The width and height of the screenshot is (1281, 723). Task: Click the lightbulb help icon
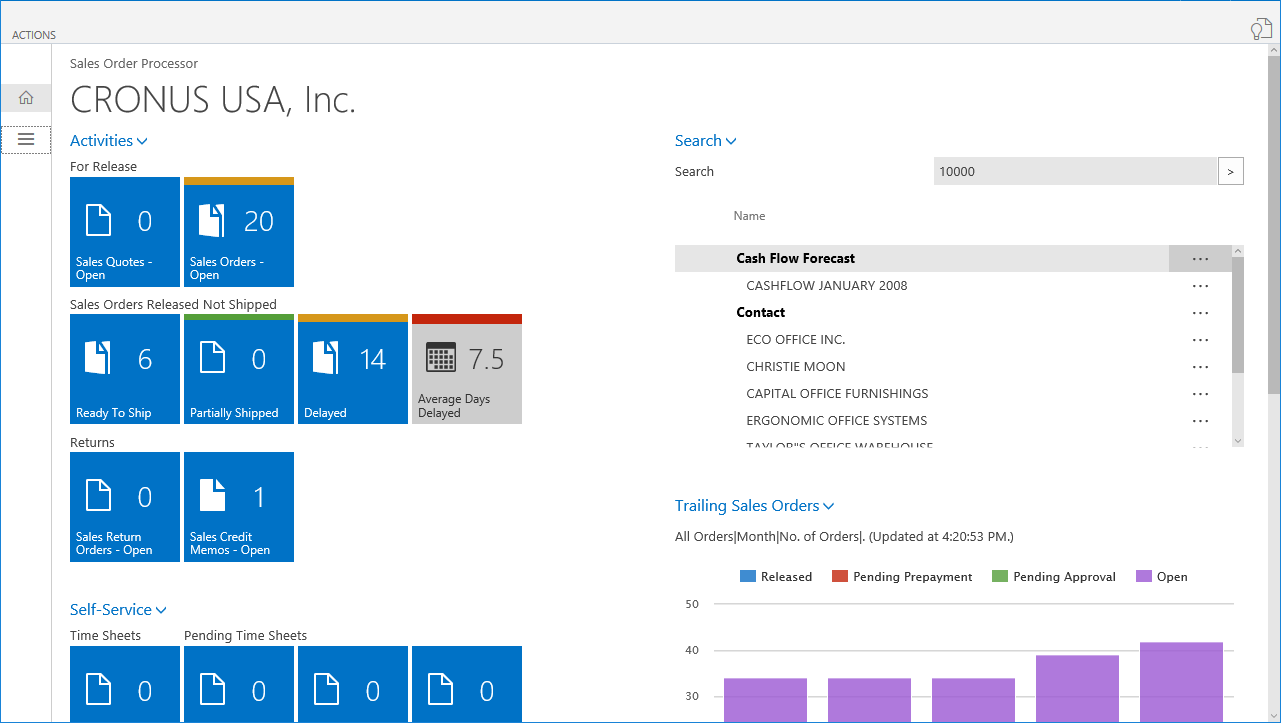(x=1261, y=30)
